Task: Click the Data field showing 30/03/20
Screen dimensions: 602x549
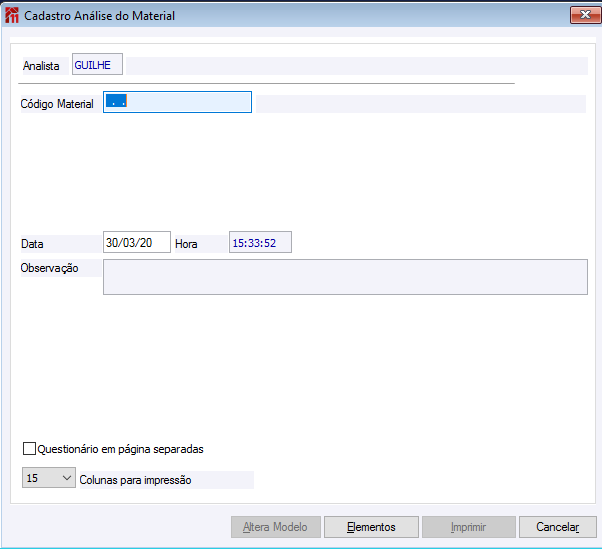Action: click(x=137, y=242)
